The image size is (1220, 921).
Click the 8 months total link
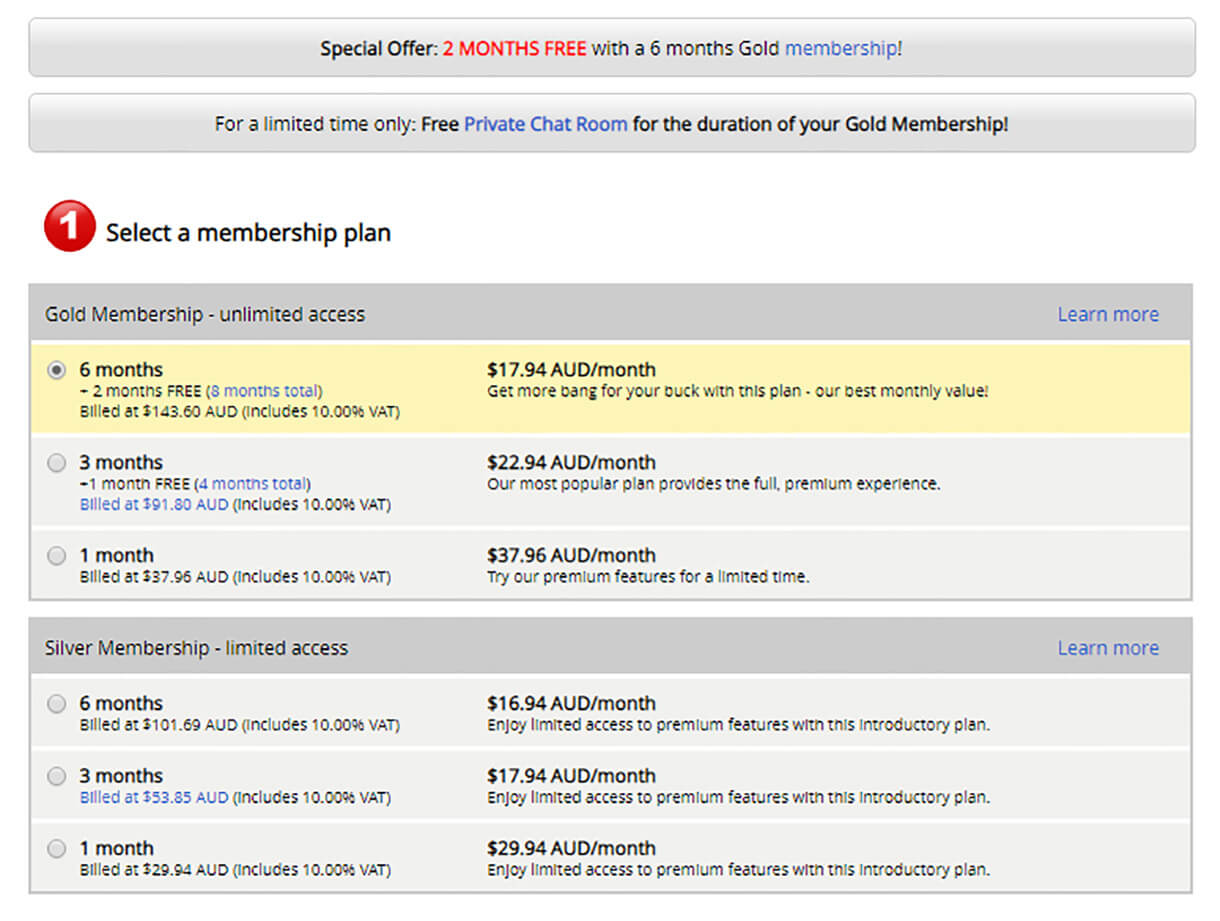tap(265, 391)
